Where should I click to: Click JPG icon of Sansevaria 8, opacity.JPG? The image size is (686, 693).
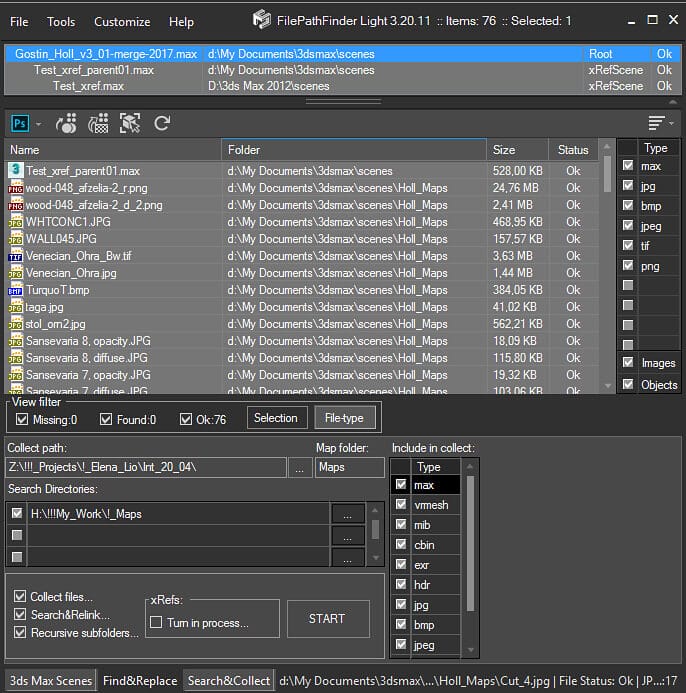tap(15, 341)
